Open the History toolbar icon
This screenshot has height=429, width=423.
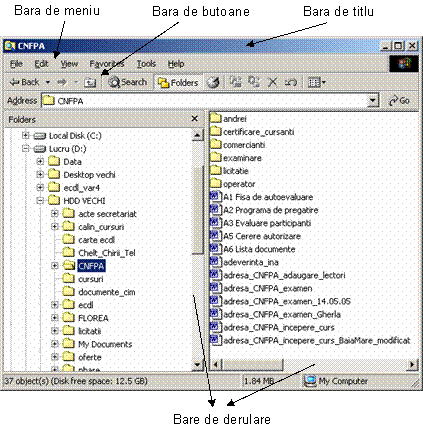[x=213, y=82]
